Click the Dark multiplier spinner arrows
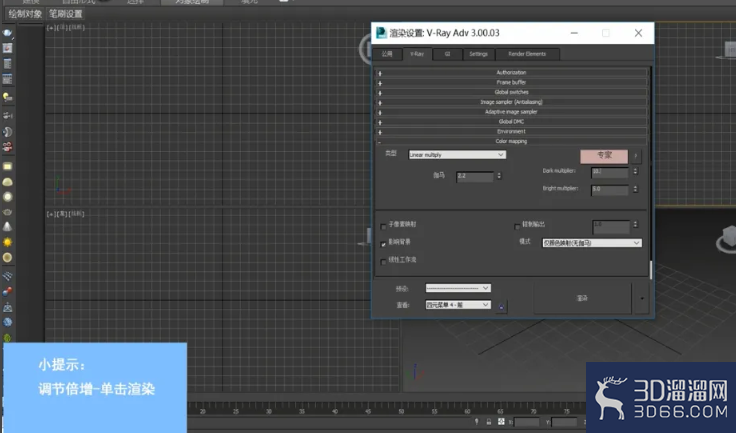 pos(635,171)
